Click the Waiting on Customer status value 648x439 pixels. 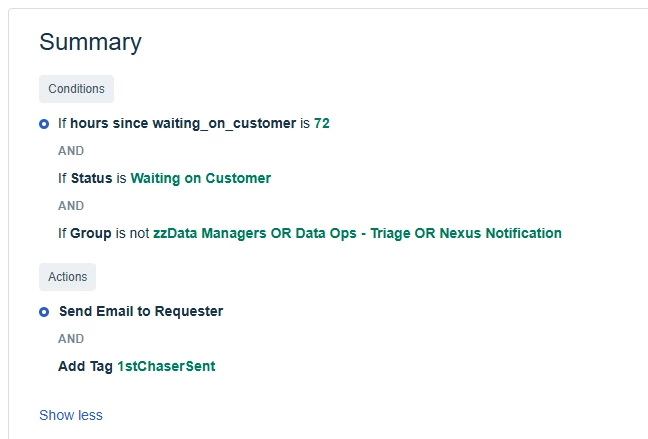[200, 179]
